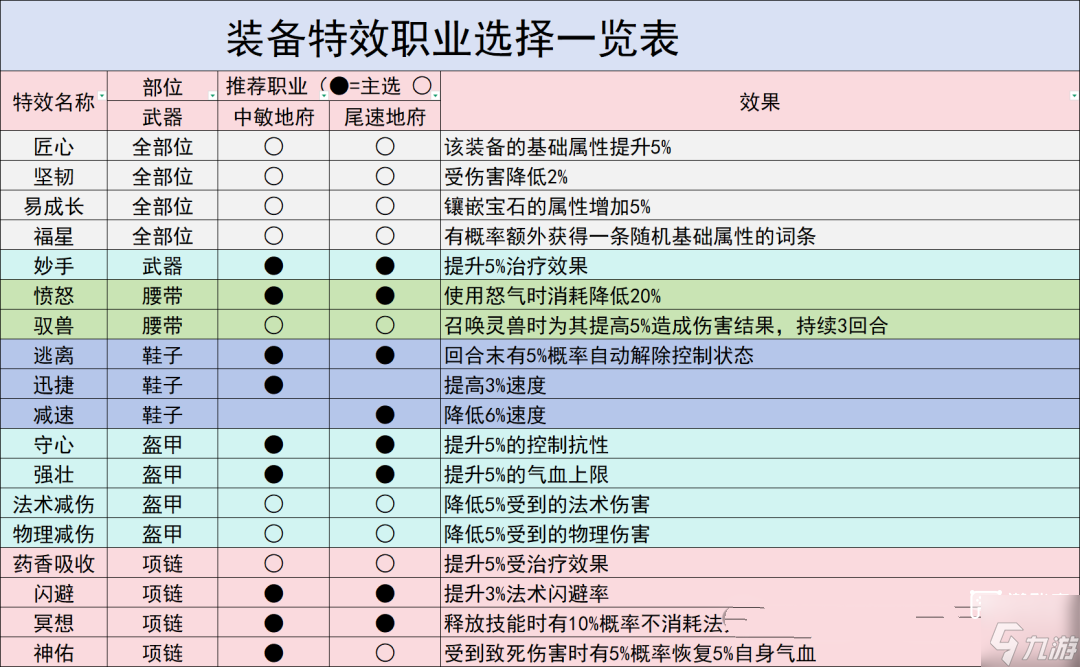The width and height of the screenshot is (1080, 667).
Task: Select the 迅捷 cell
Action: tap(54, 384)
